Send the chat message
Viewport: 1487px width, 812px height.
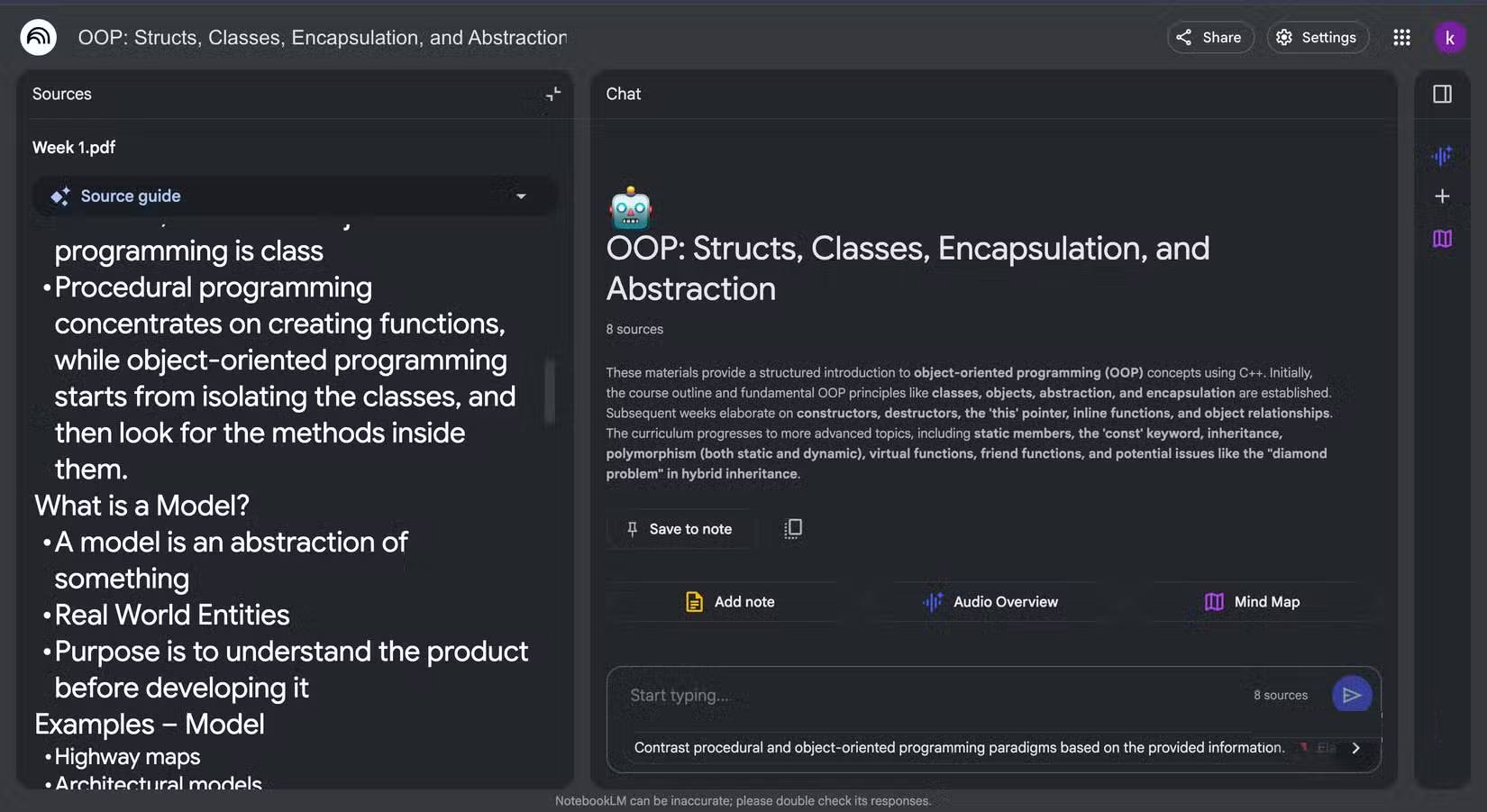pyautogui.click(x=1351, y=695)
